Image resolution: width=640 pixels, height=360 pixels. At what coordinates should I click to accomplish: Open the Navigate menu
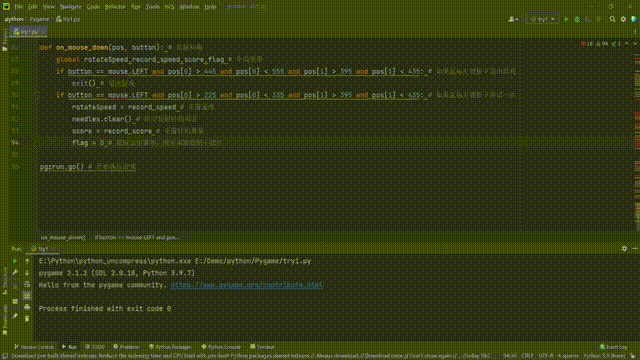click(70, 7)
